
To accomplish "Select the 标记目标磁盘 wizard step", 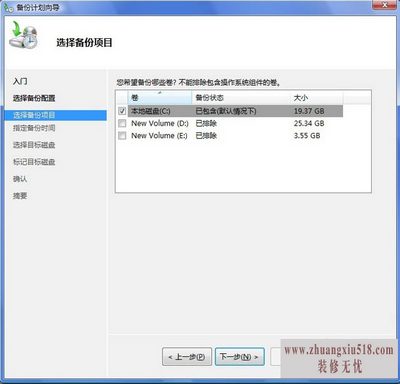I will (x=34, y=162).
